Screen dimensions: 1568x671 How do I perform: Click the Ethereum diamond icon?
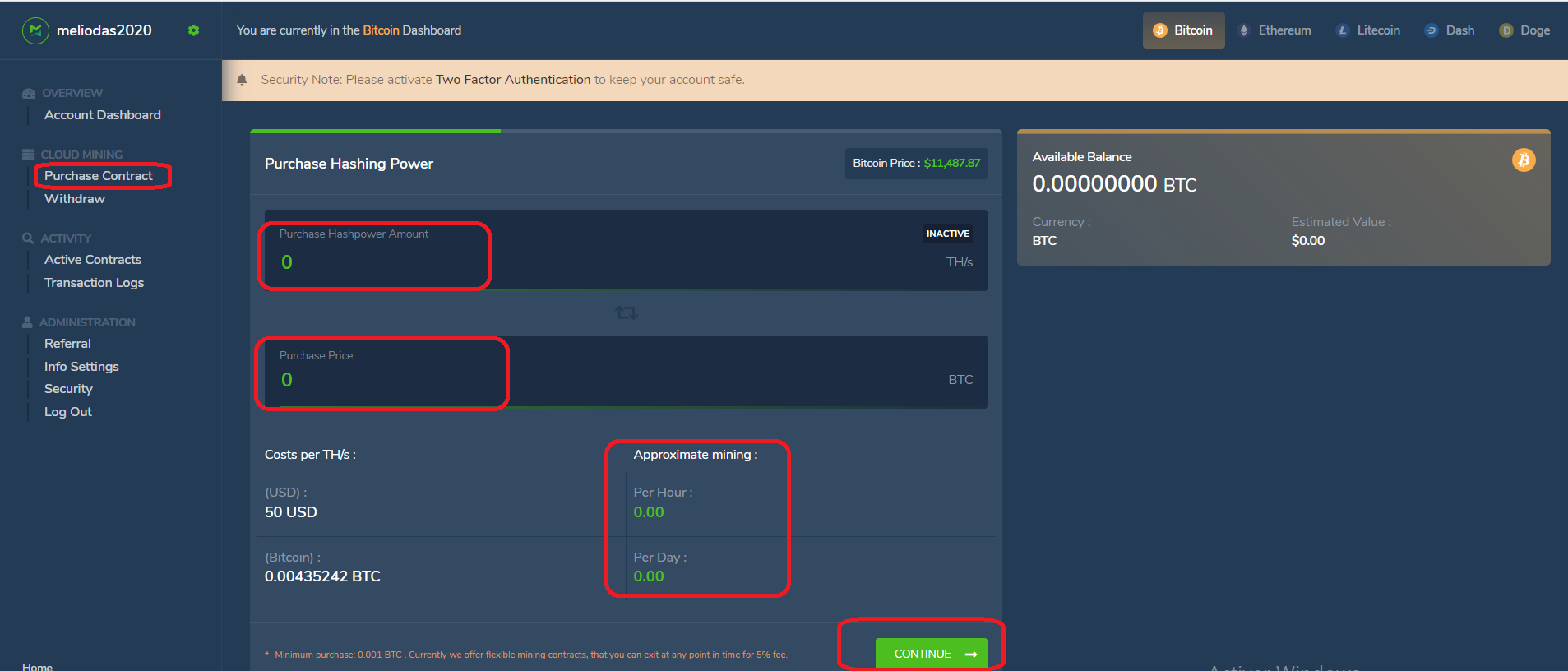pos(1244,30)
